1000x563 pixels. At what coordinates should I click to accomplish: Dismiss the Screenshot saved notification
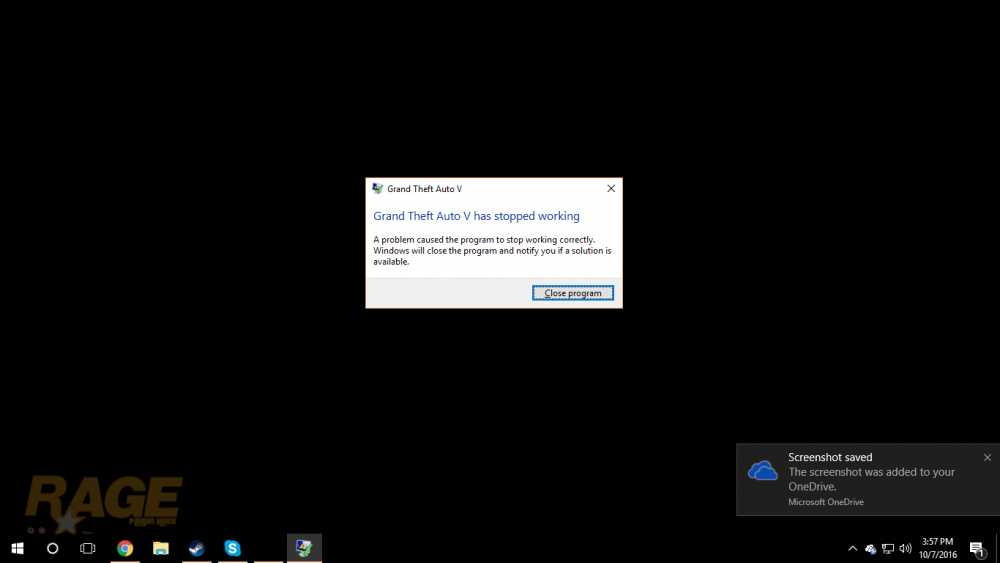(987, 457)
